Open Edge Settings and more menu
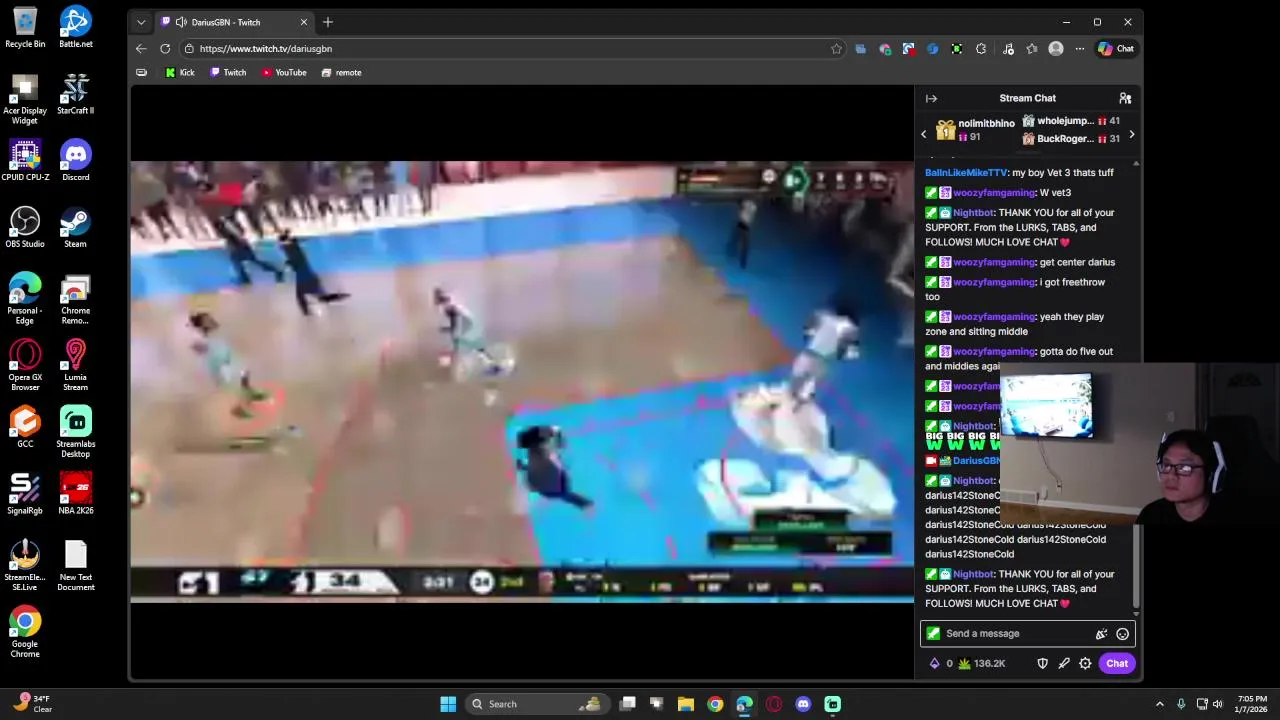The height and width of the screenshot is (720, 1280). [1079, 48]
